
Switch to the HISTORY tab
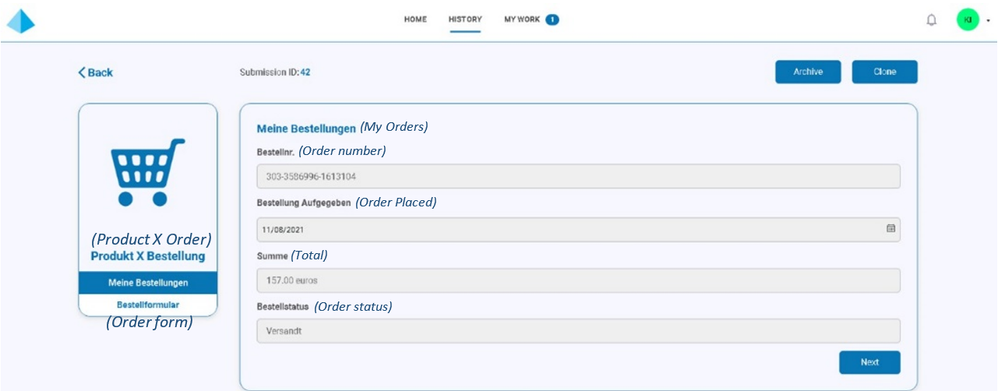tap(465, 20)
